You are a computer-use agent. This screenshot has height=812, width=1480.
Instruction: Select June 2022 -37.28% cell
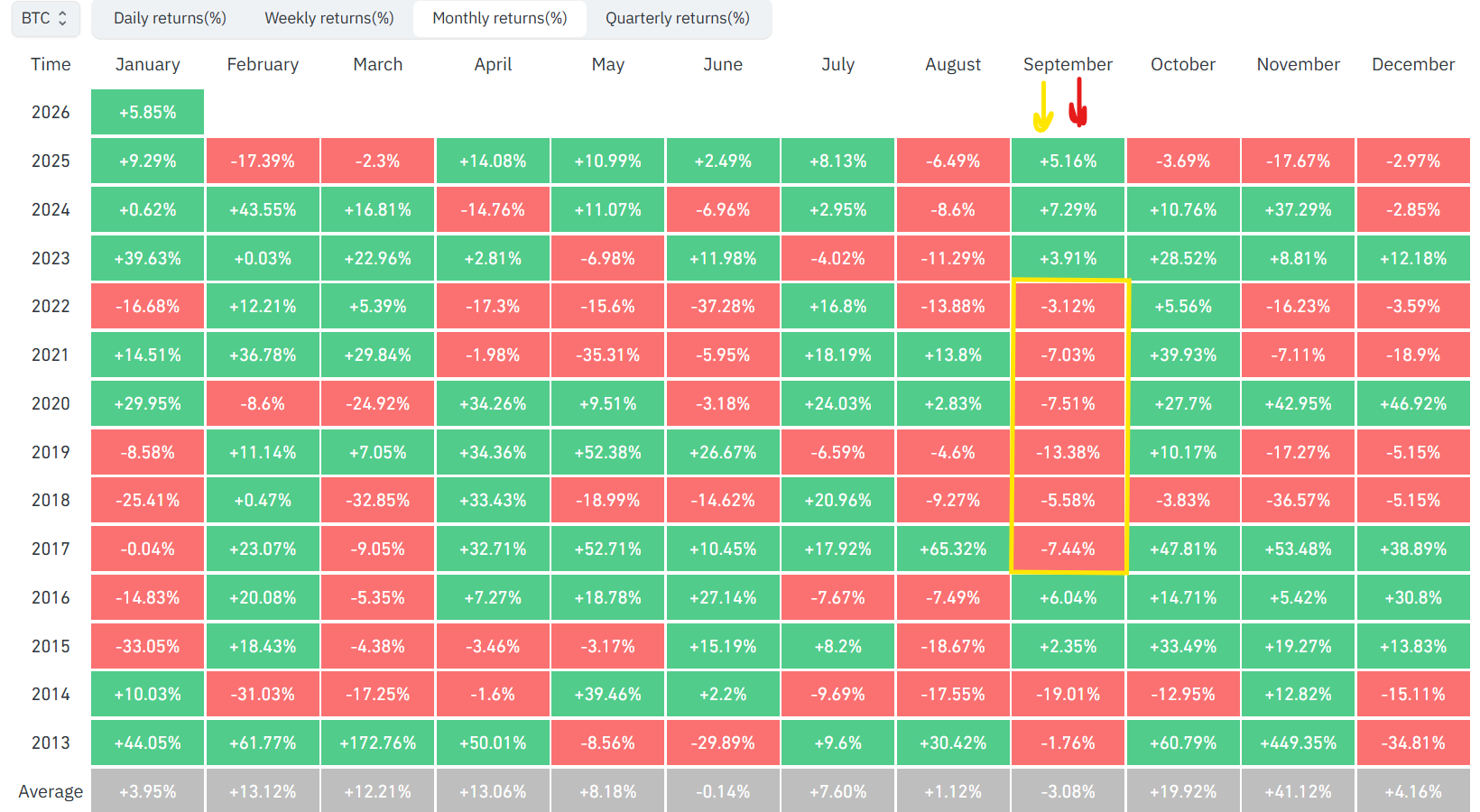coord(723,306)
